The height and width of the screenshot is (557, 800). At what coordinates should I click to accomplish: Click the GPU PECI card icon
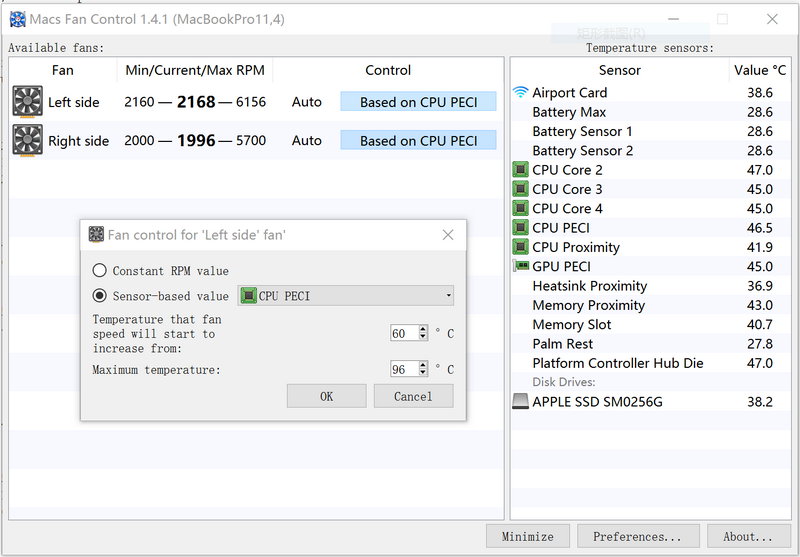click(520, 267)
